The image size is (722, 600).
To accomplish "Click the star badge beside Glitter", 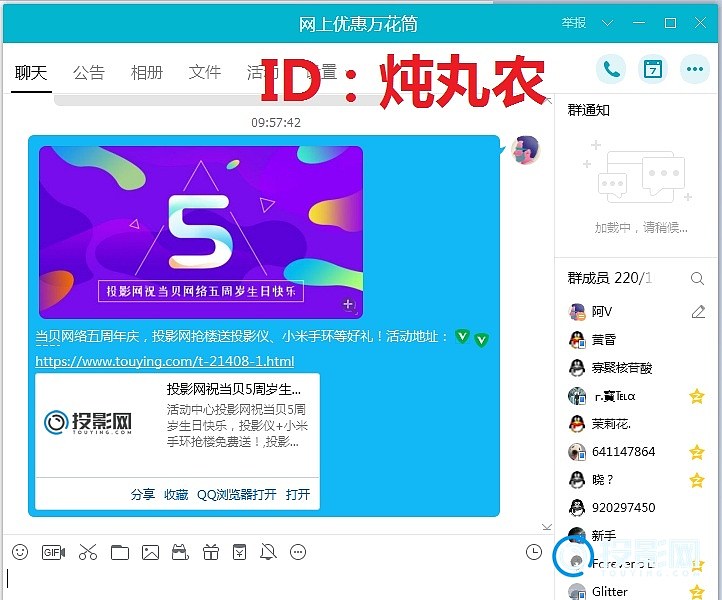I will click(x=697, y=591).
